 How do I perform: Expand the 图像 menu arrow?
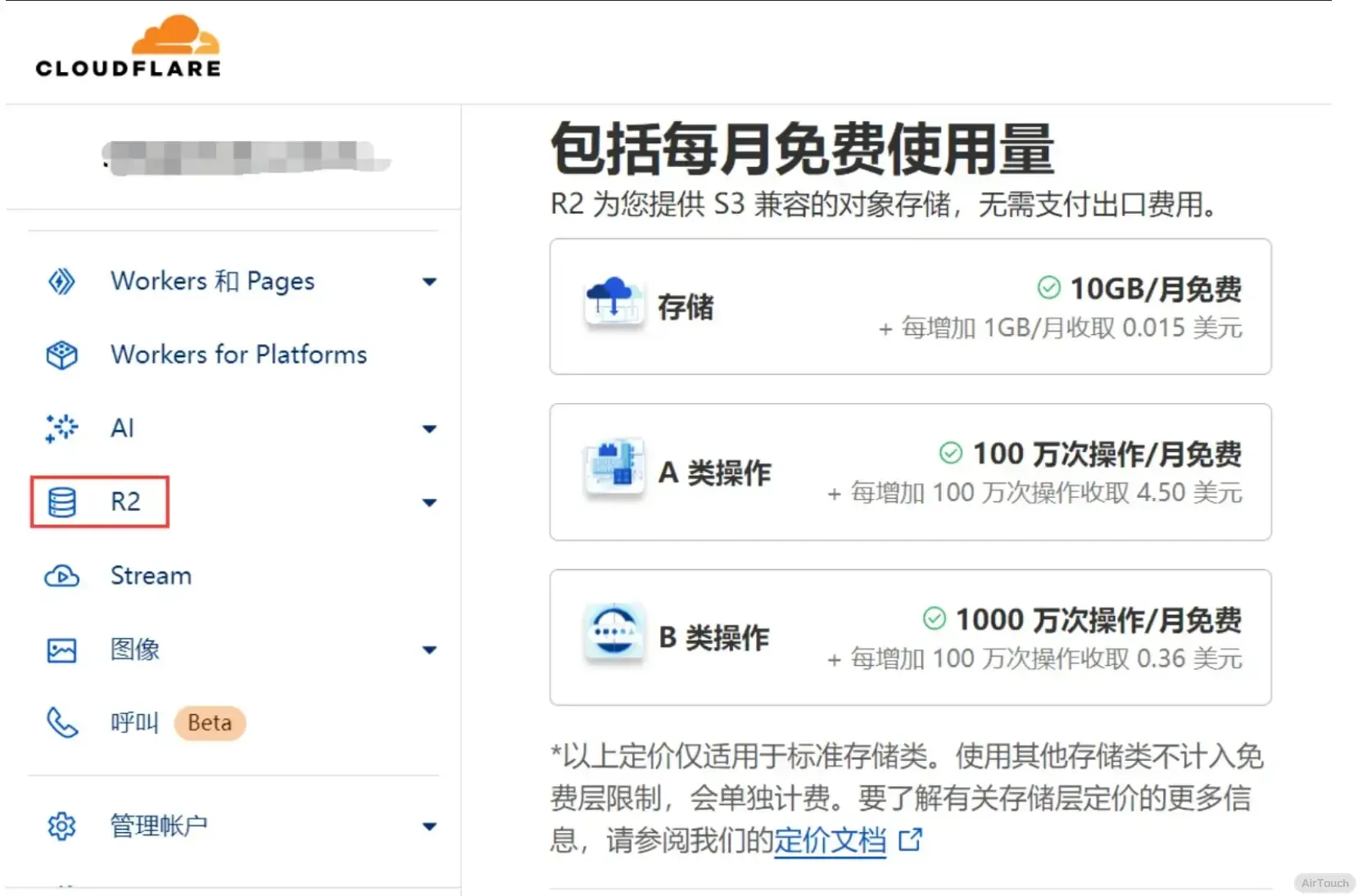[x=429, y=650]
